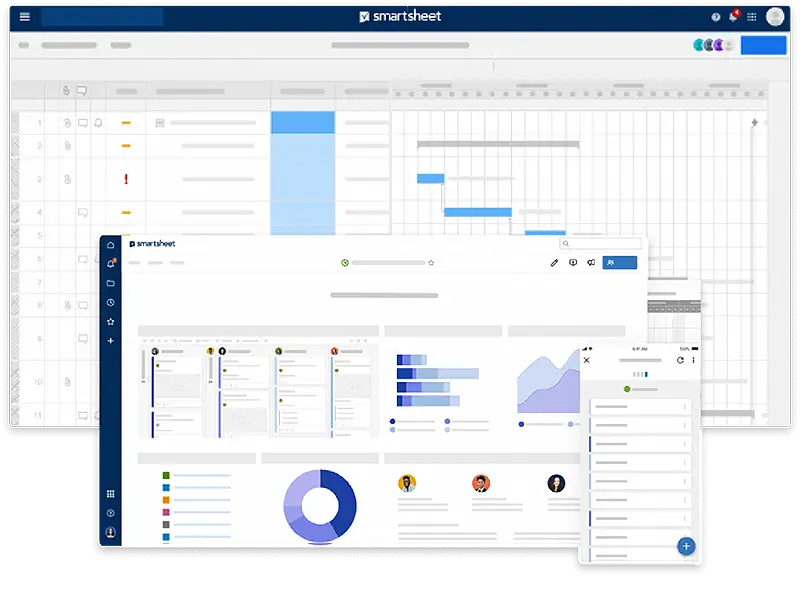This screenshot has height=590, width=800.
Task: Open notifications from the bell icon
Action: coord(733,16)
